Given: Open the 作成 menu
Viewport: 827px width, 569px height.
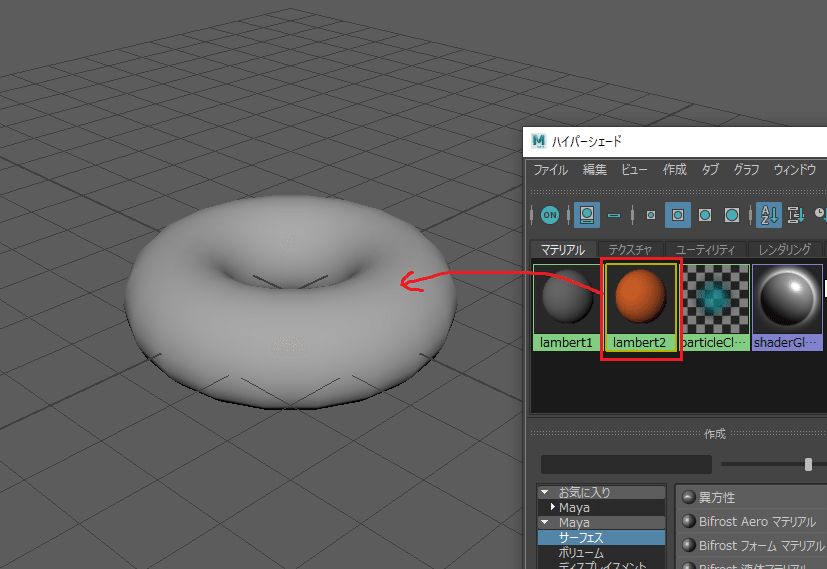Looking at the screenshot, I should click(x=675, y=170).
